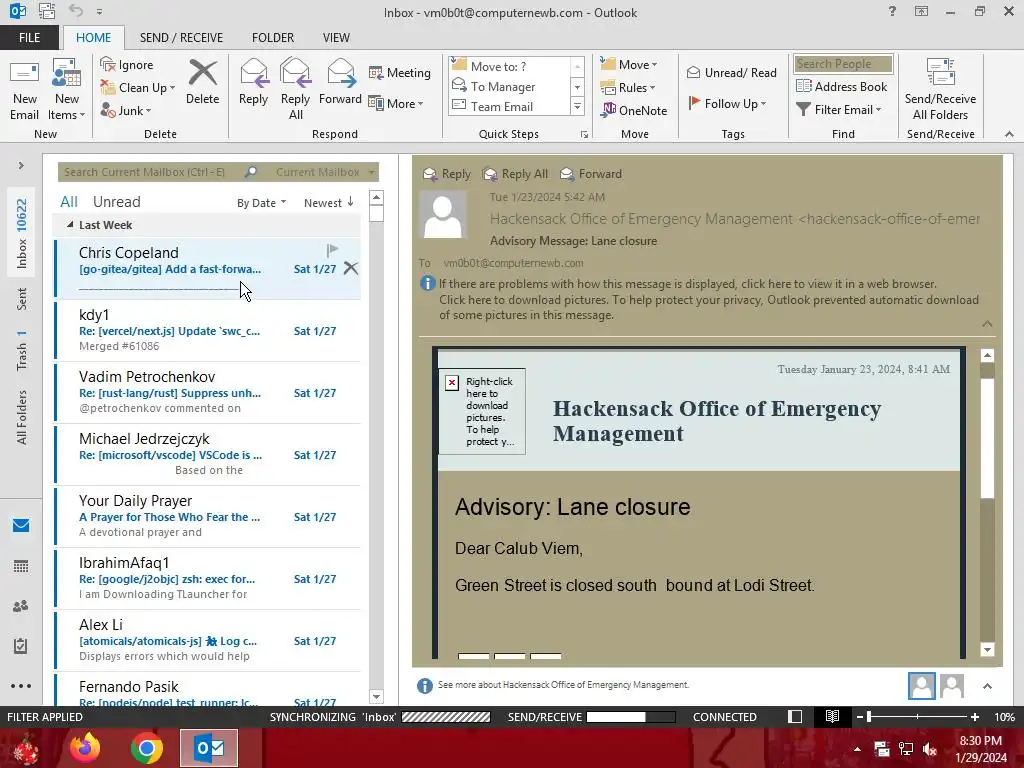
Task: Open the Mail navigation icon
Action: 21,526
